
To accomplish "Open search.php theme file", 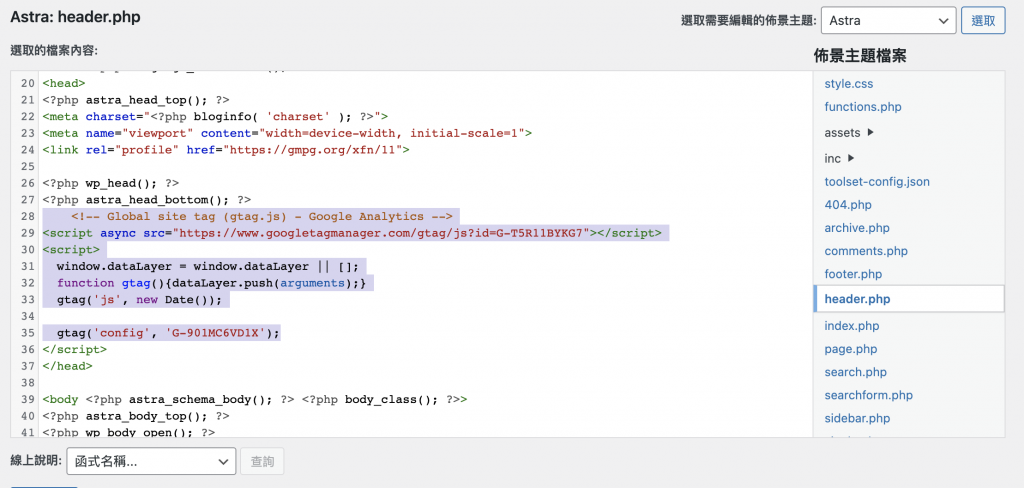I will point(855,372).
